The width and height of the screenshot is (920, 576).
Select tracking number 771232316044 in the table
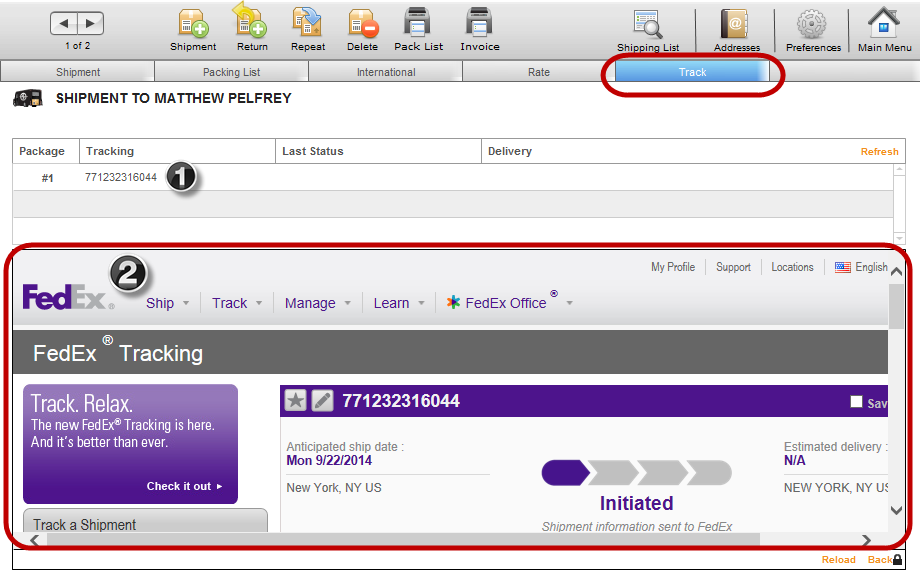click(x=121, y=177)
